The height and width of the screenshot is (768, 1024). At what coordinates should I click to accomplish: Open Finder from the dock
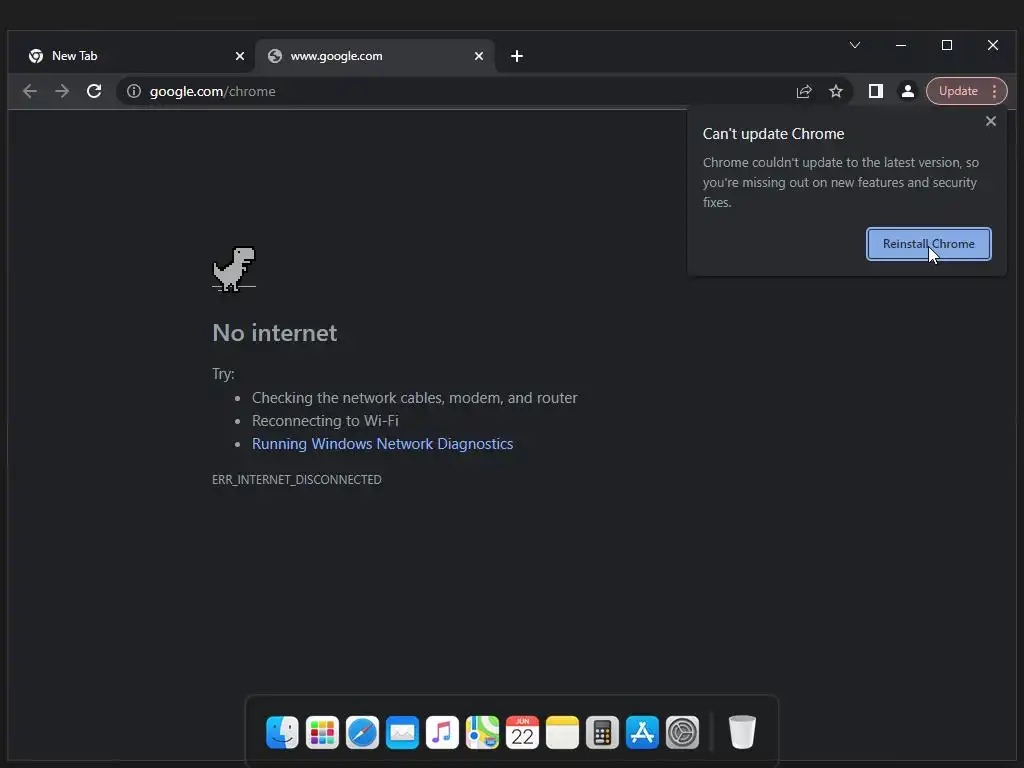point(282,732)
